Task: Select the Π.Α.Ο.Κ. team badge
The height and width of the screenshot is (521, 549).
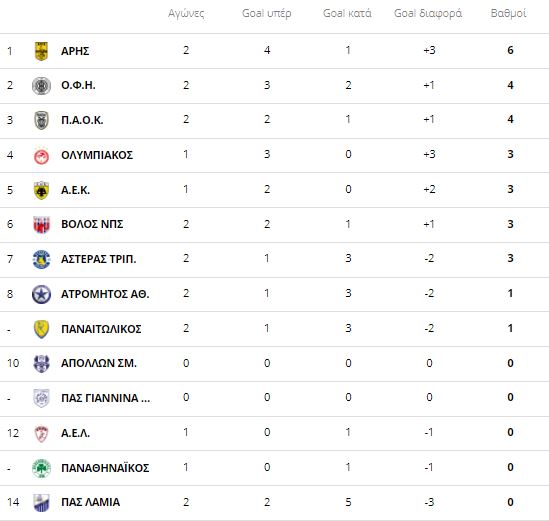Action: pyautogui.click(x=41, y=120)
